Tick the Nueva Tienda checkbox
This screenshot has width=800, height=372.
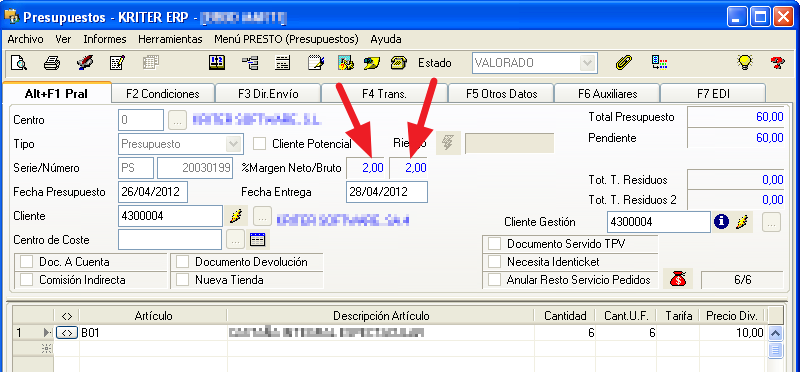point(183,280)
